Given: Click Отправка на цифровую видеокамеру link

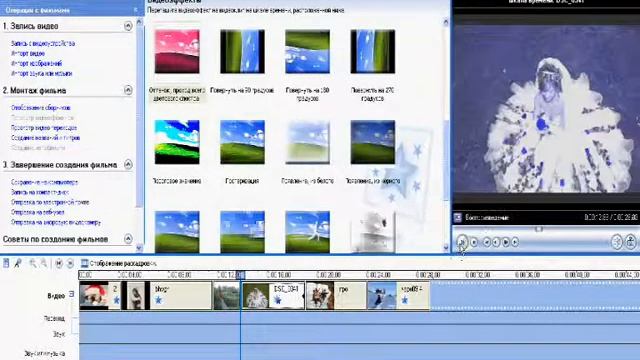Looking at the screenshot, I should point(56,222).
